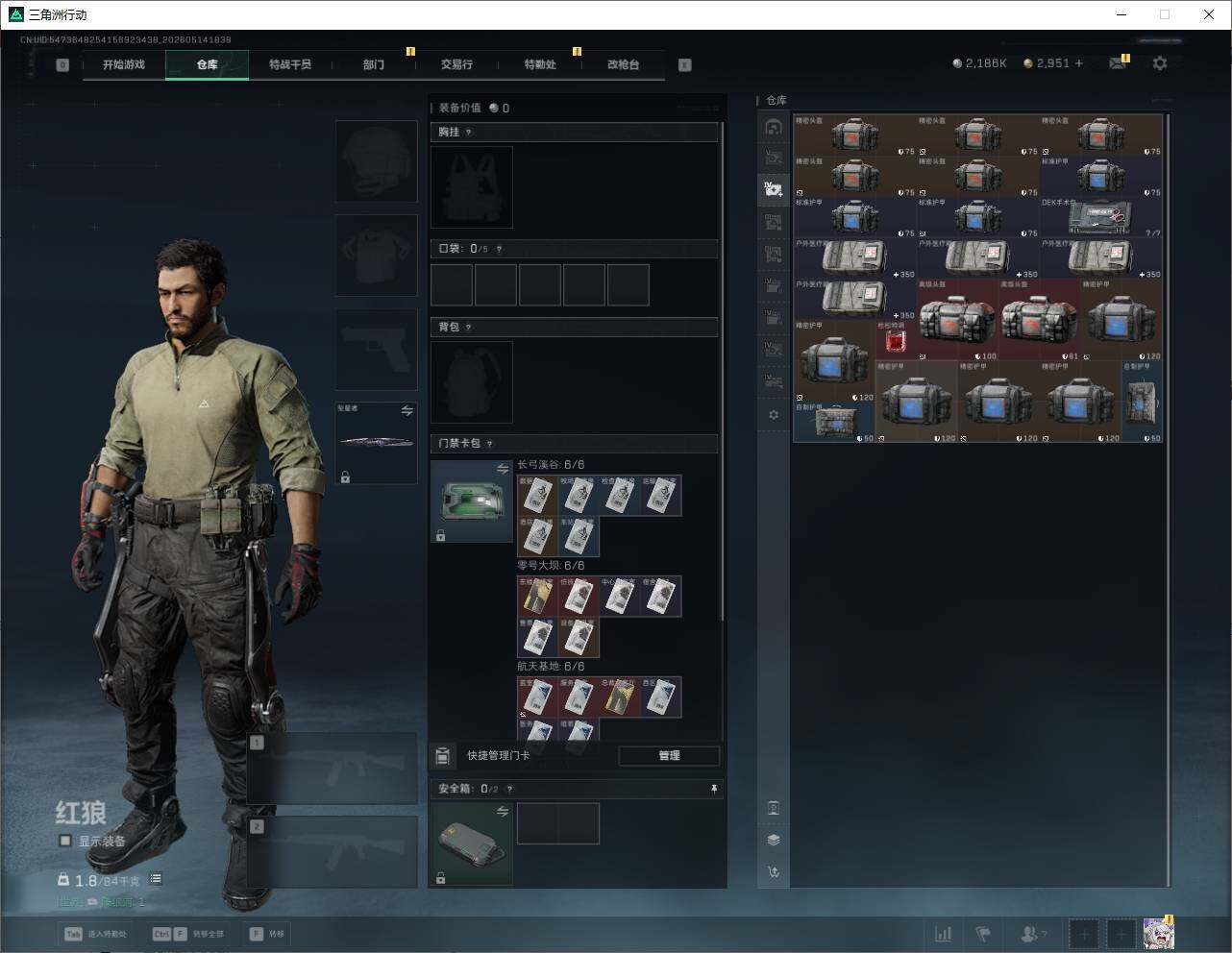Click the 2,186K currency balance

pos(980,63)
